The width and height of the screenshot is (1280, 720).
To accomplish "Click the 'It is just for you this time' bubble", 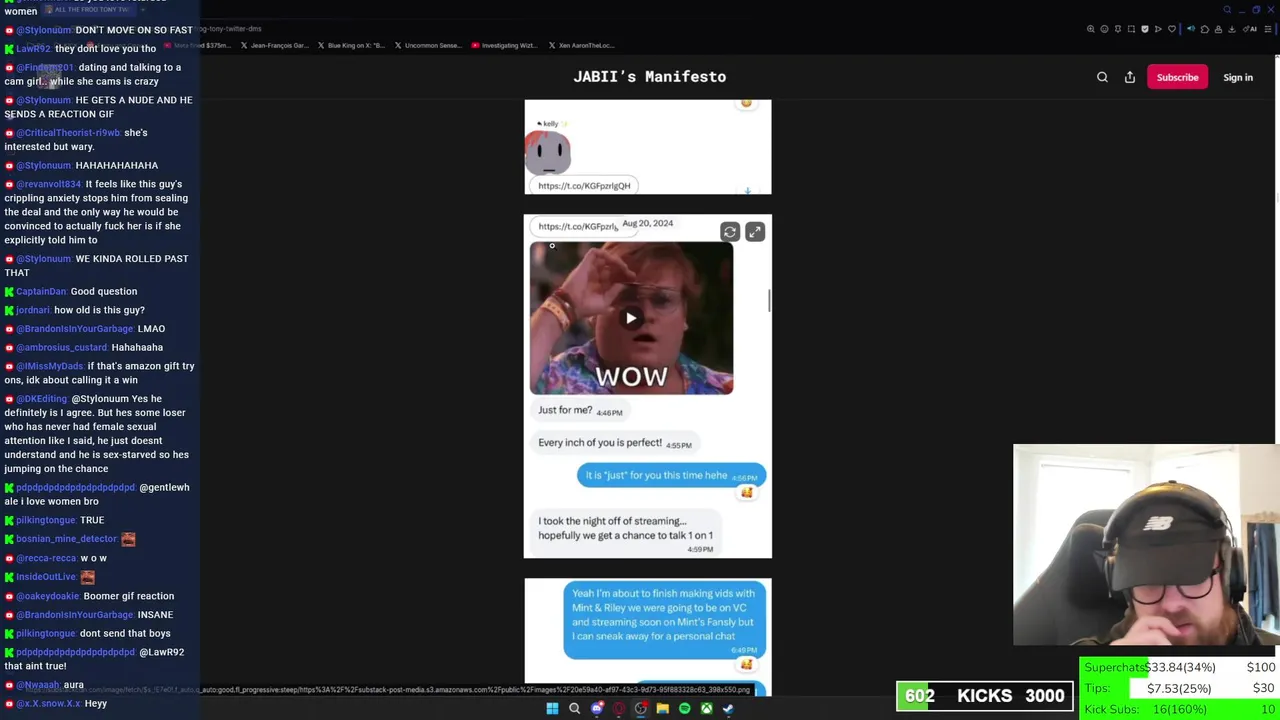I will [671, 476].
